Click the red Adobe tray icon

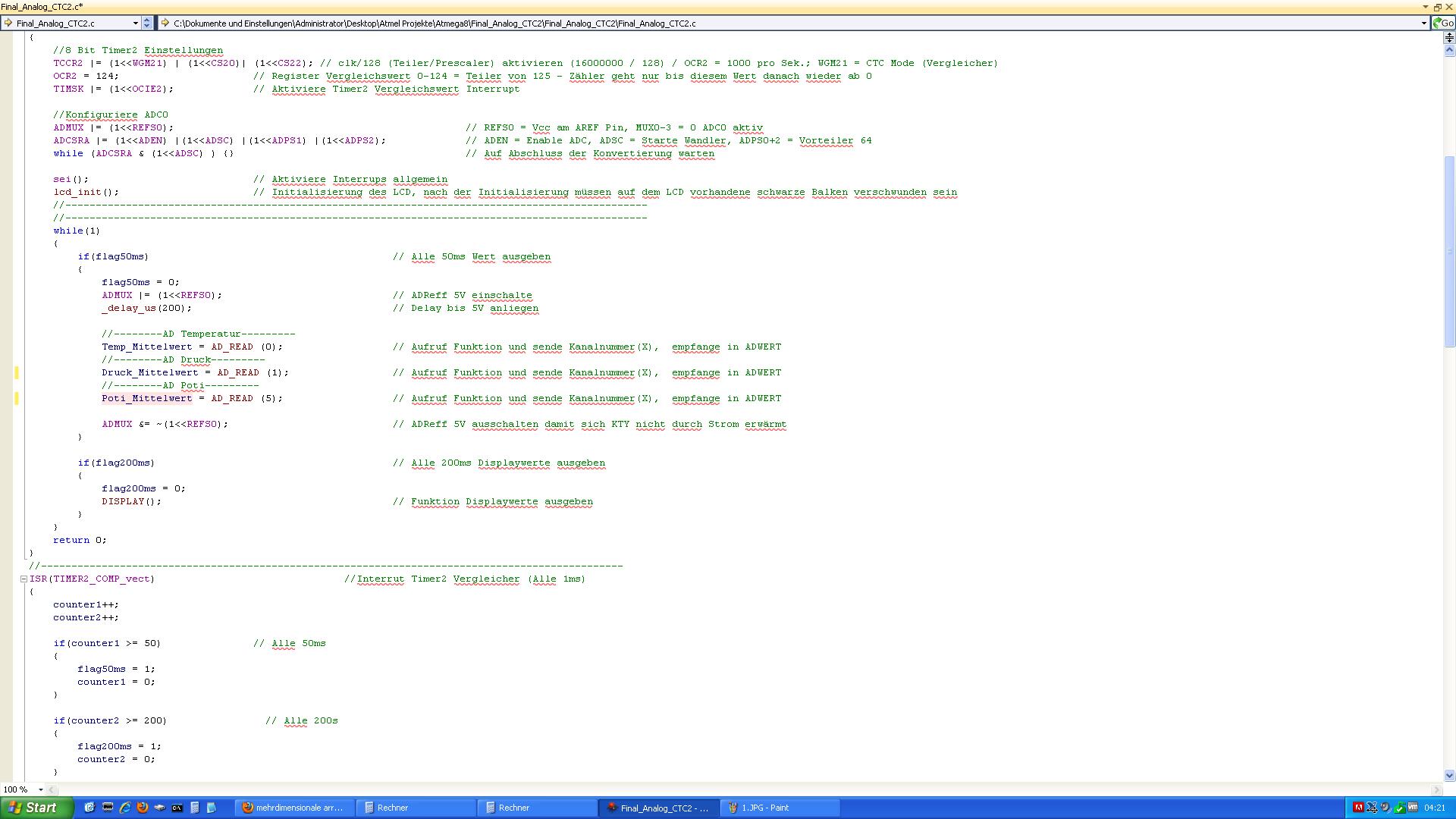(x=1358, y=808)
